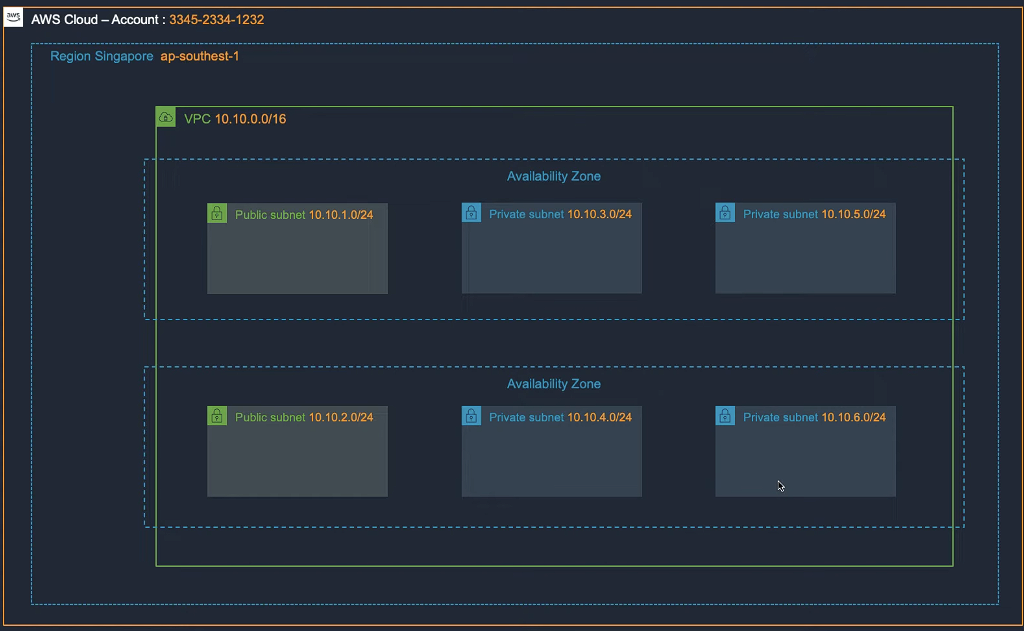Select the CIDR text 10.10.5.0/24
1024x631 pixels.
tap(853, 214)
